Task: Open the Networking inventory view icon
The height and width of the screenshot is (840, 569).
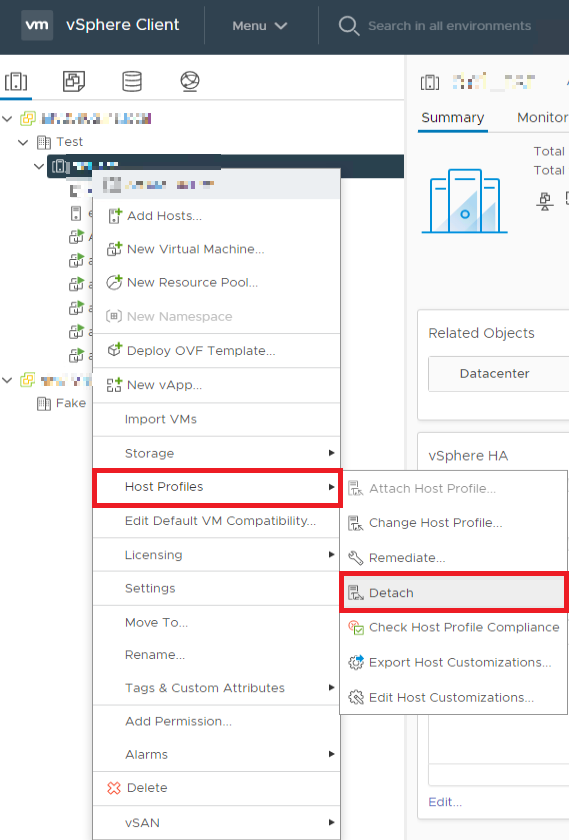Action: [190, 81]
